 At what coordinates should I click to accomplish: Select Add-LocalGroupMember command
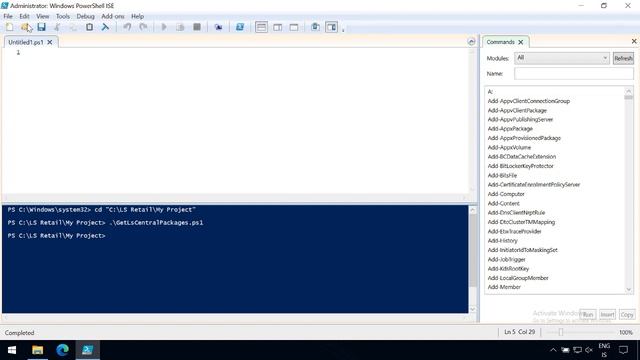518,278
